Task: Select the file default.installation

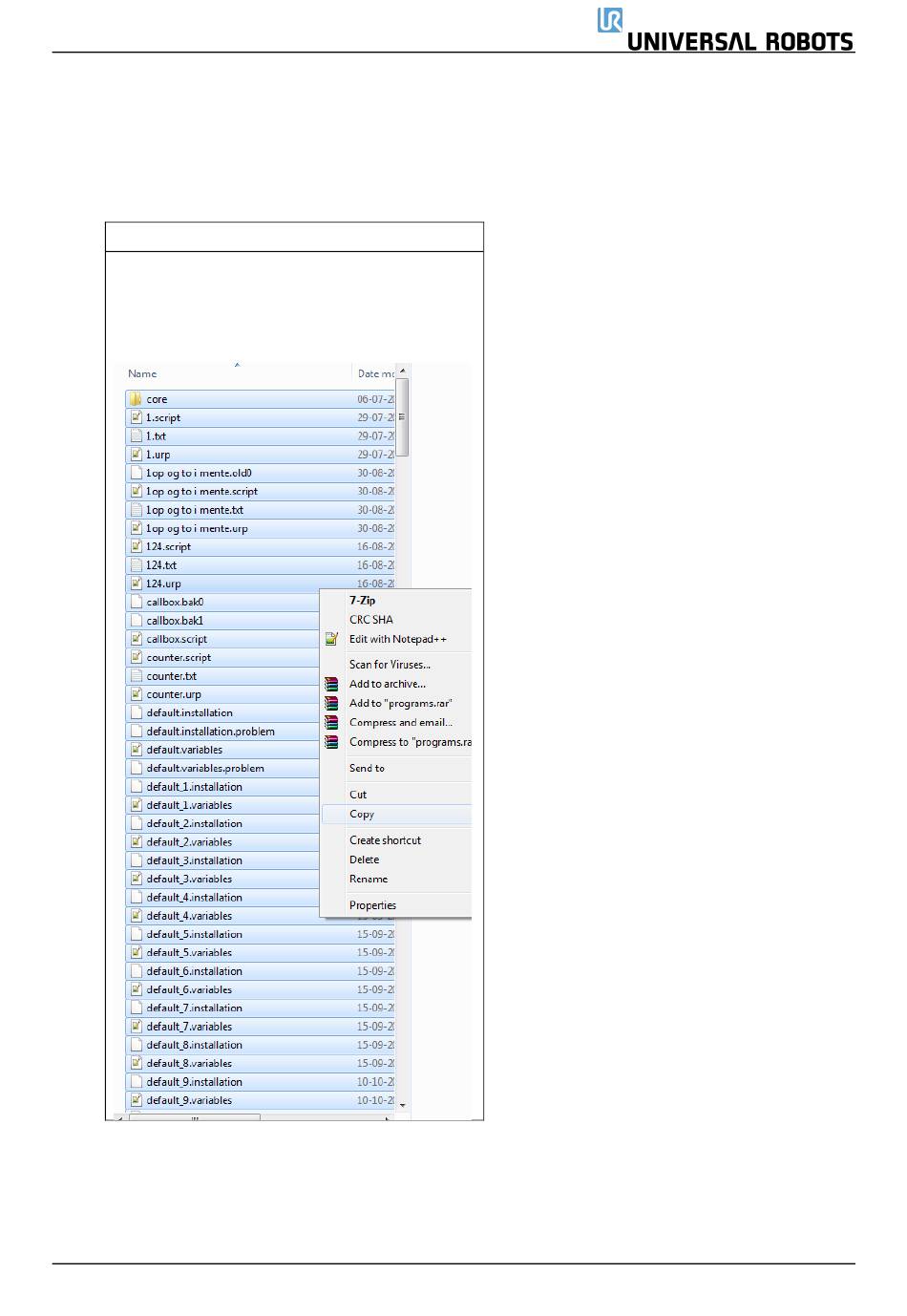Action: (222, 712)
